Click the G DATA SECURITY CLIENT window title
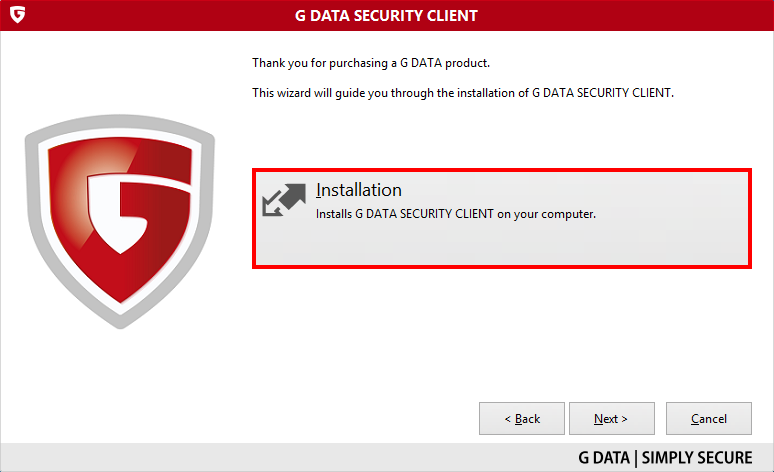 (385, 16)
